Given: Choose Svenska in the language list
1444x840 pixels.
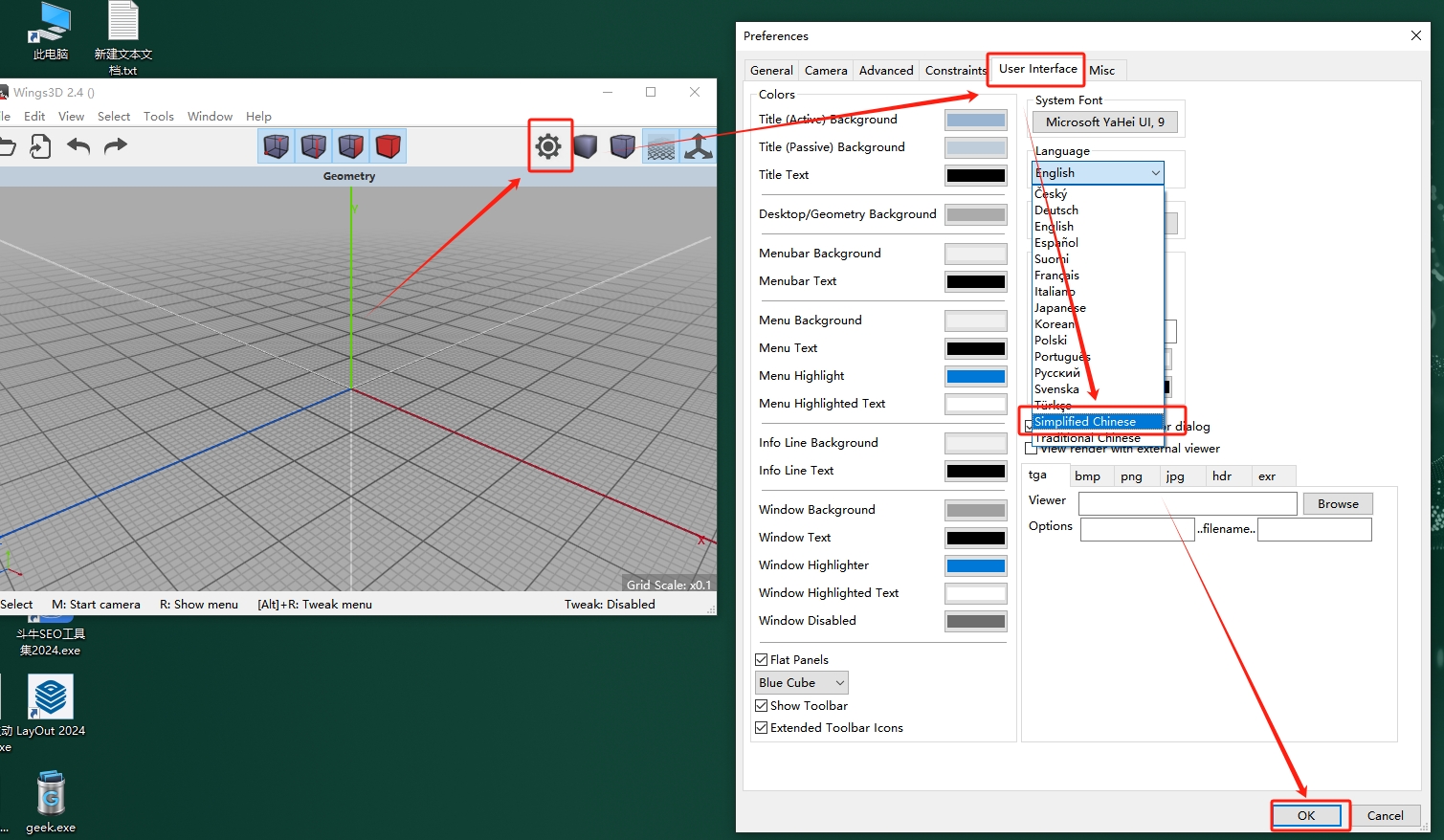Looking at the screenshot, I should (1098, 389).
